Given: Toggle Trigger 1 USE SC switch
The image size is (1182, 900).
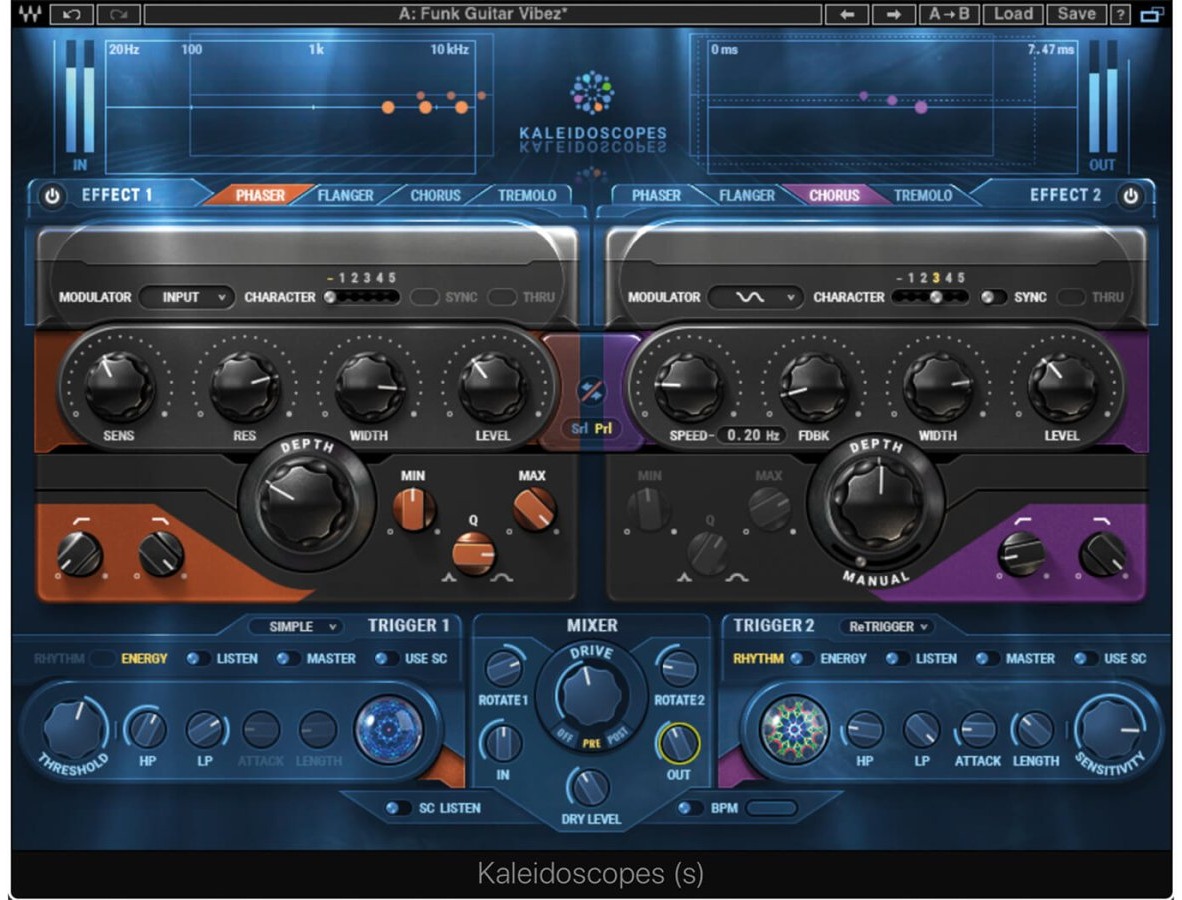Looking at the screenshot, I should [x=387, y=659].
